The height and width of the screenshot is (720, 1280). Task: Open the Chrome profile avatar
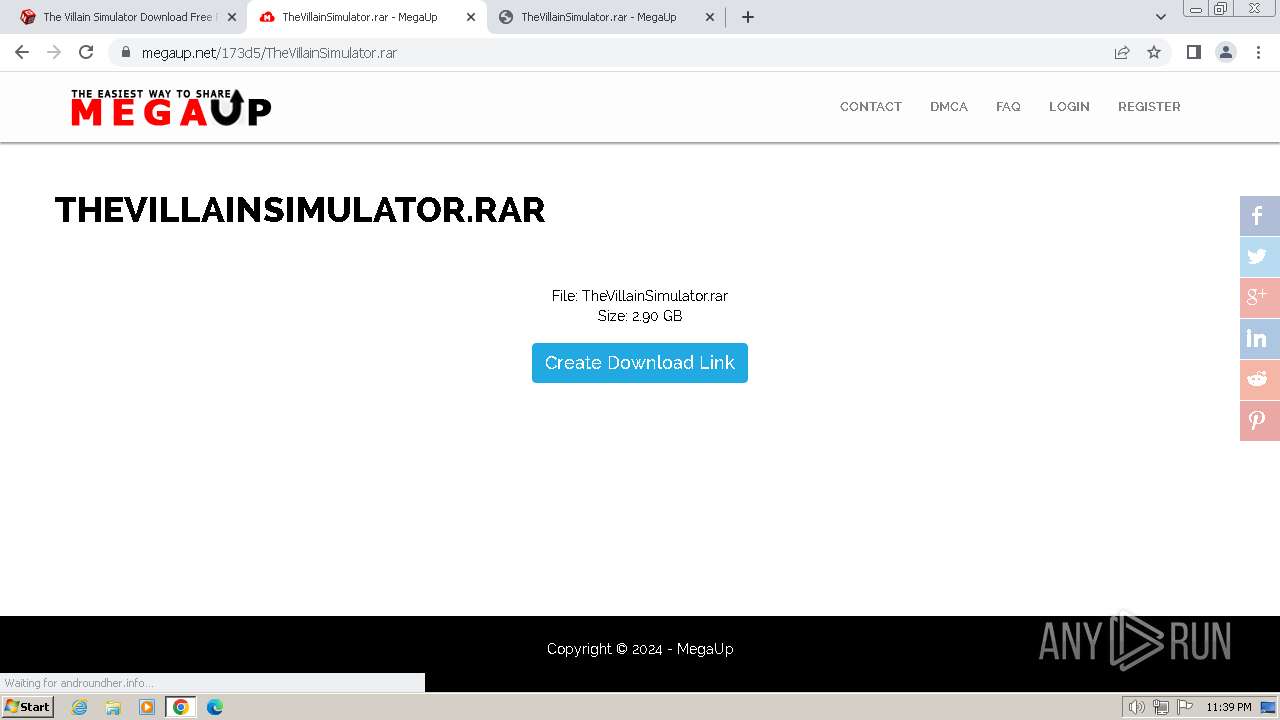pos(1226,52)
